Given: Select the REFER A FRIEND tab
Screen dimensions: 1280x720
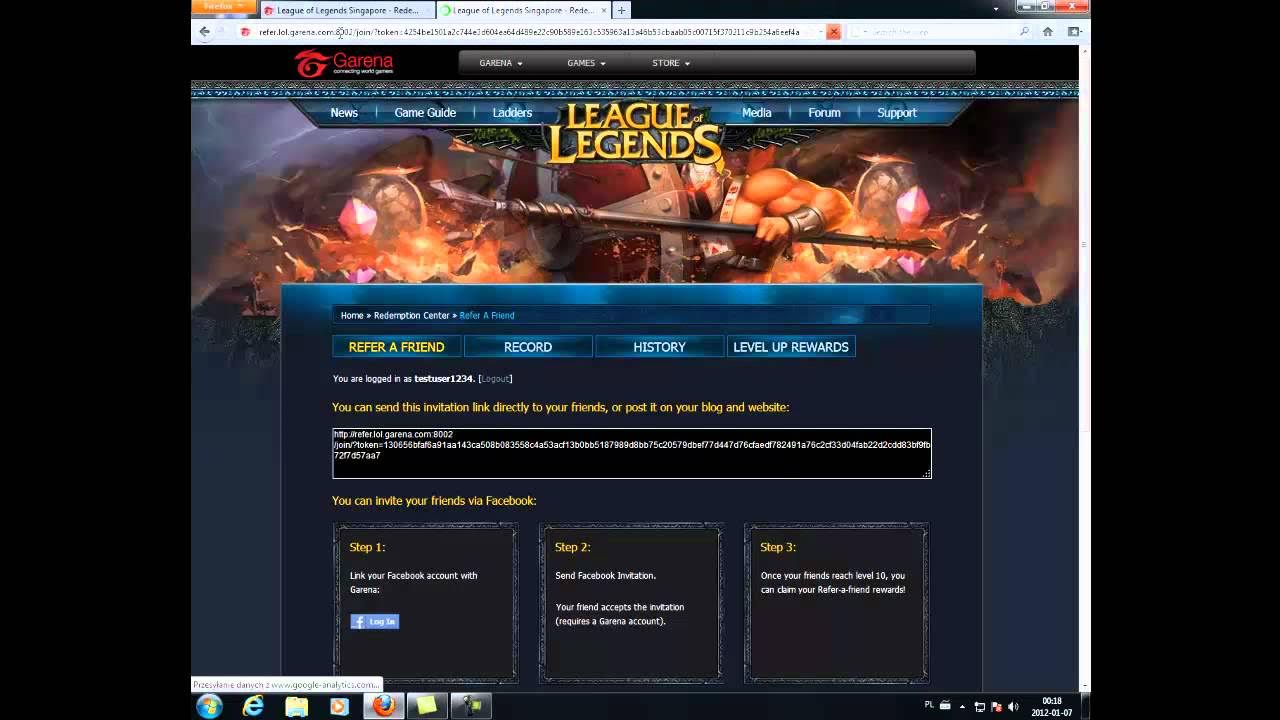Looking at the screenshot, I should (x=396, y=347).
